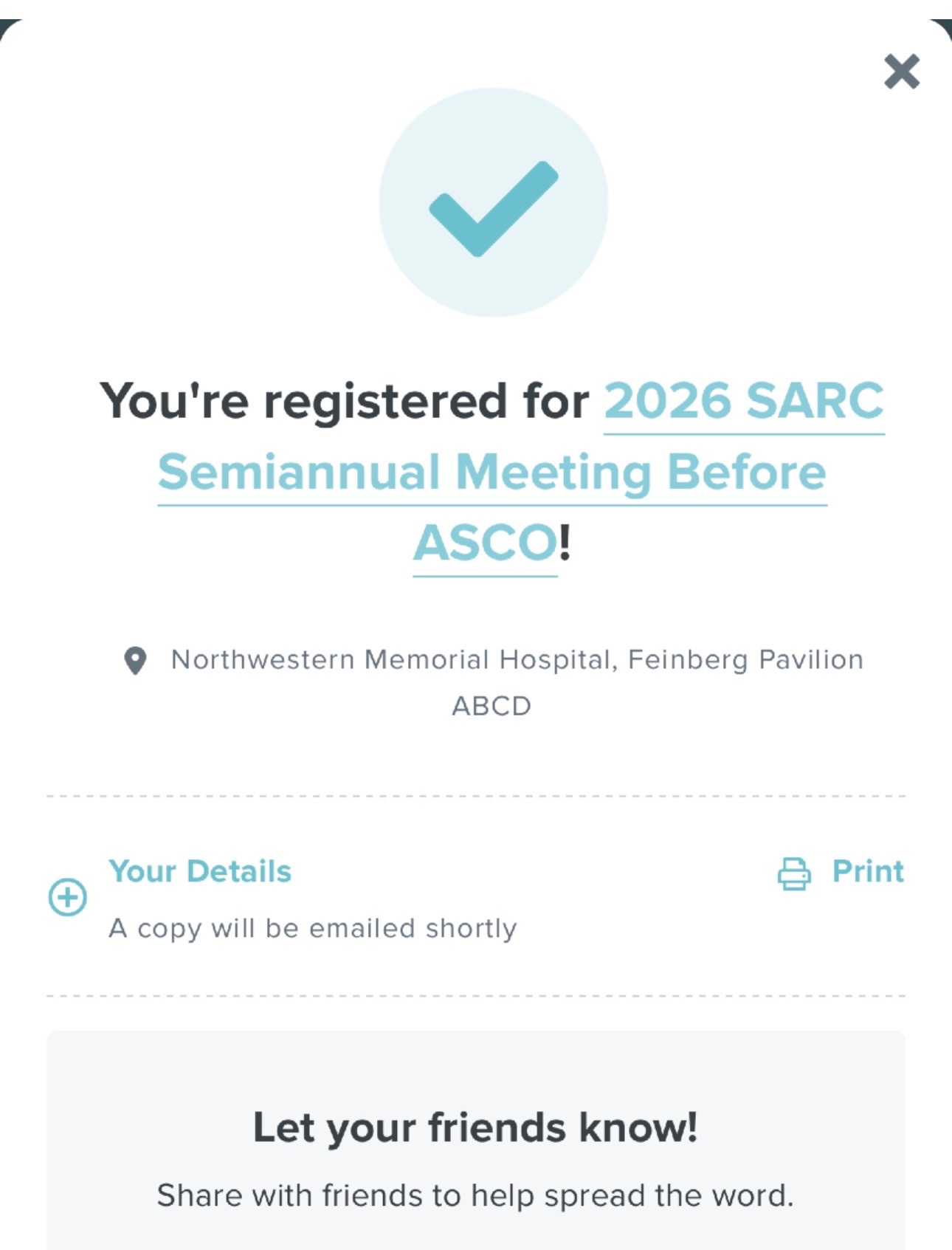952x1250 pixels.
Task: Click "Semiannual Meeting Before" link line
Action: pyautogui.click(x=491, y=473)
